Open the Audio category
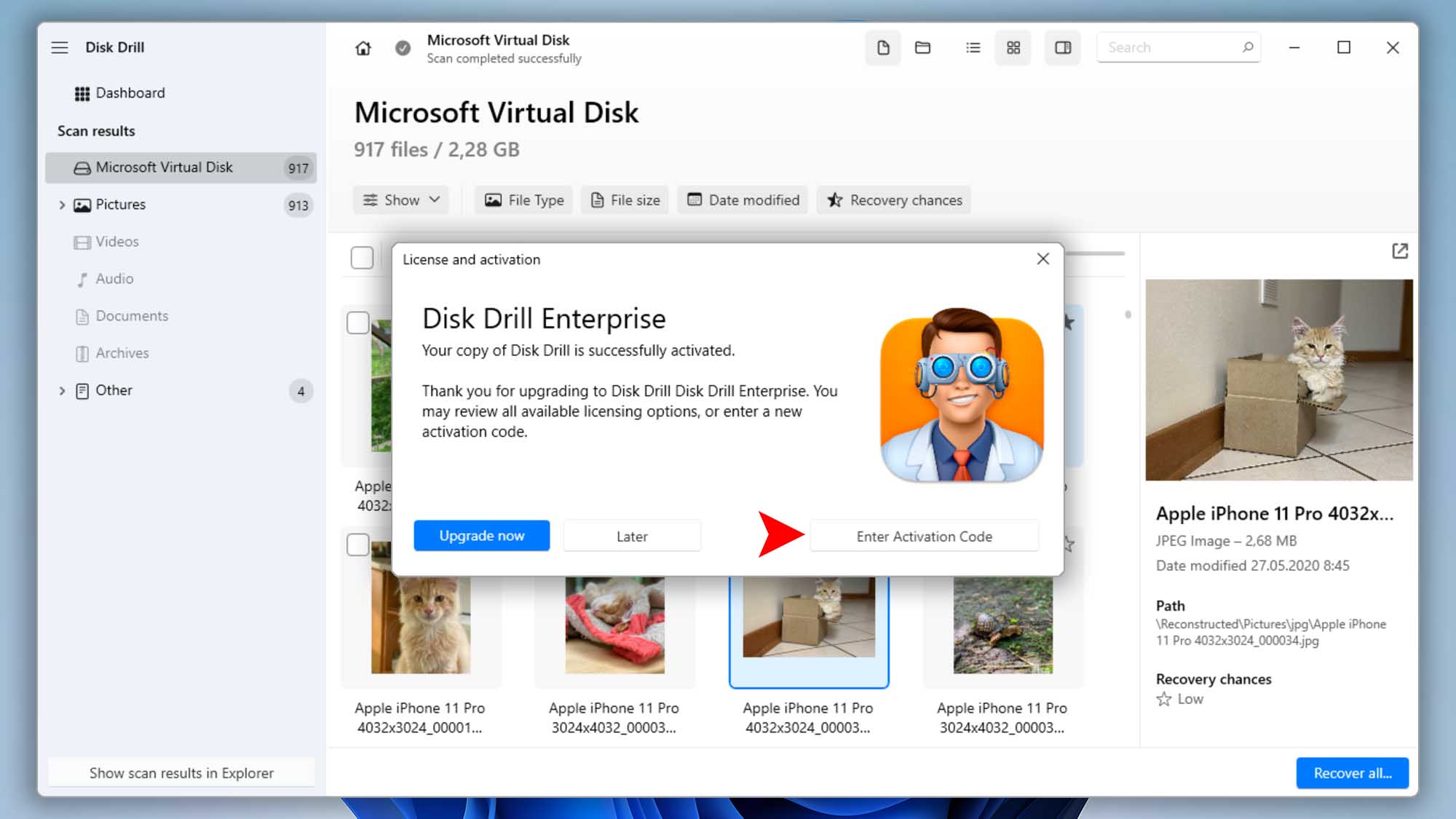Screen dimensions: 1456x819 click(x=106, y=279)
